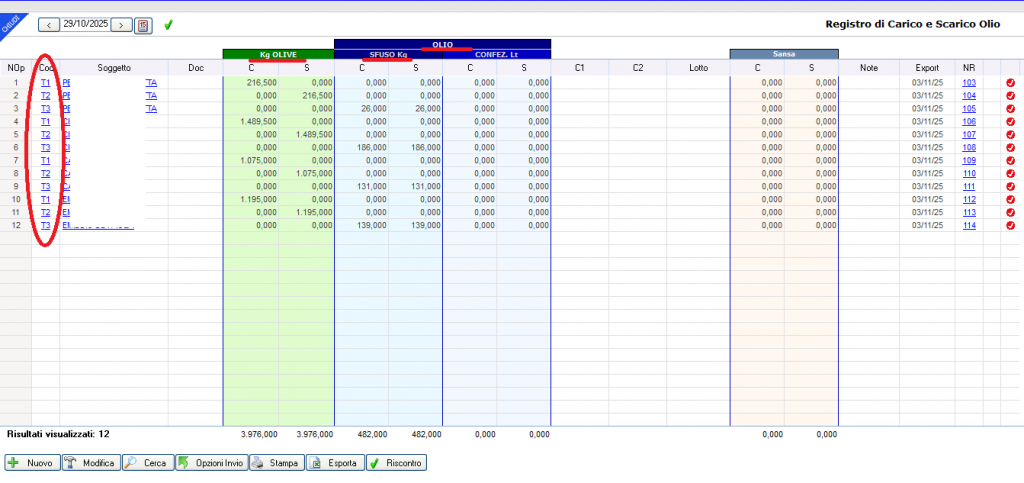Click the red check icon on row NR 113
This screenshot has height=483, width=1024.
coord(1011,213)
